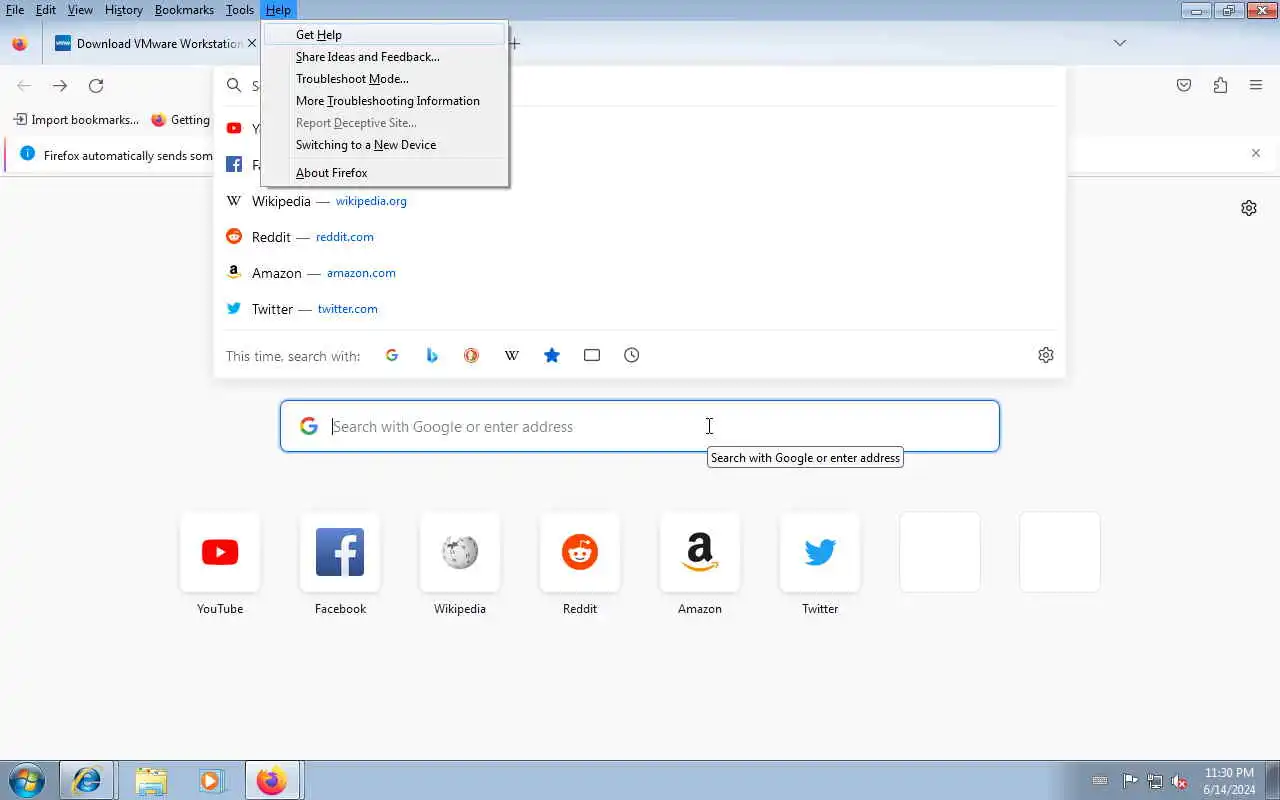Open new tab personalize gear

click(x=1249, y=208)
